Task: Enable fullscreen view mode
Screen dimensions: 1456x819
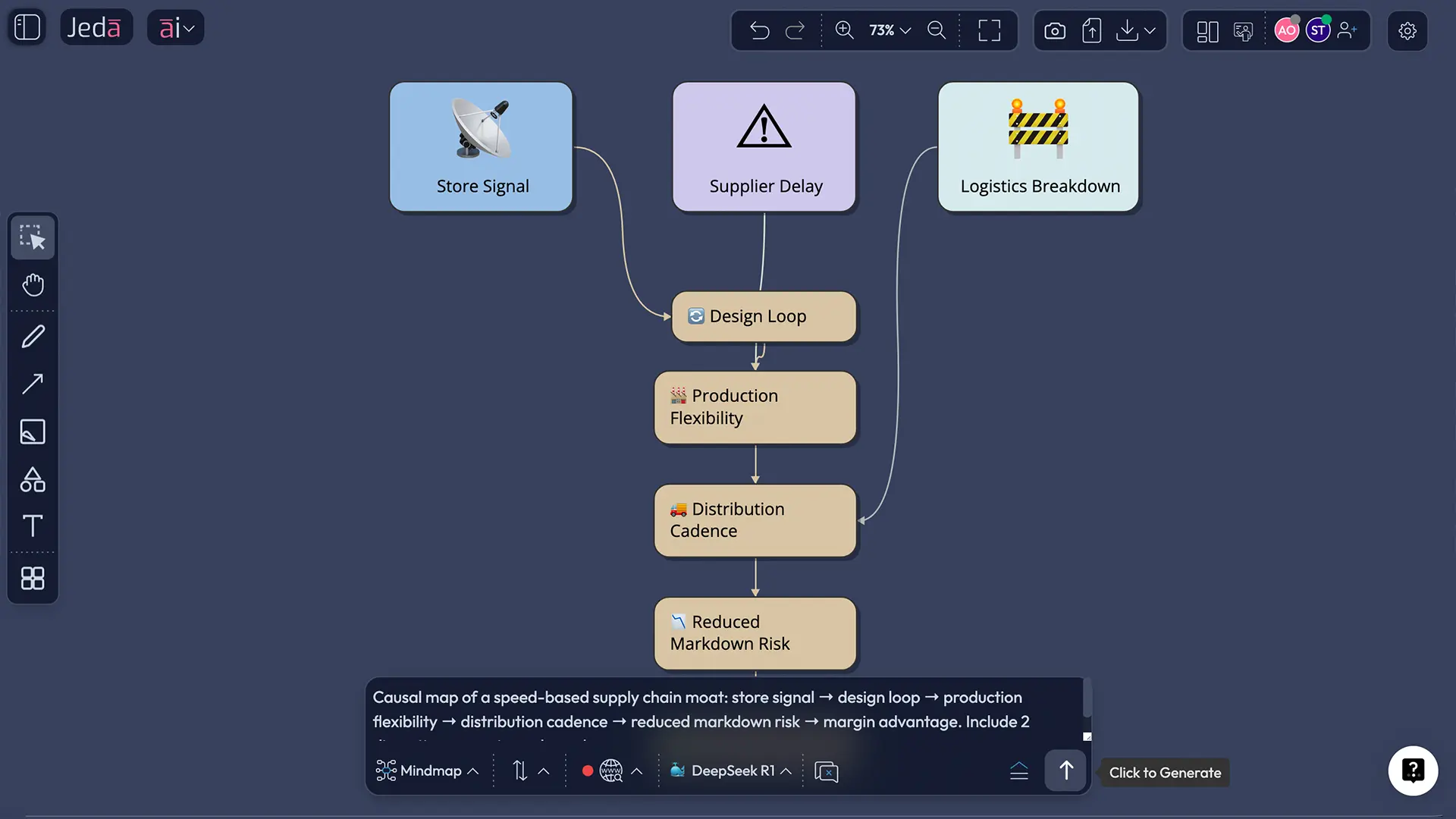Action: click(x=990, y=30)
